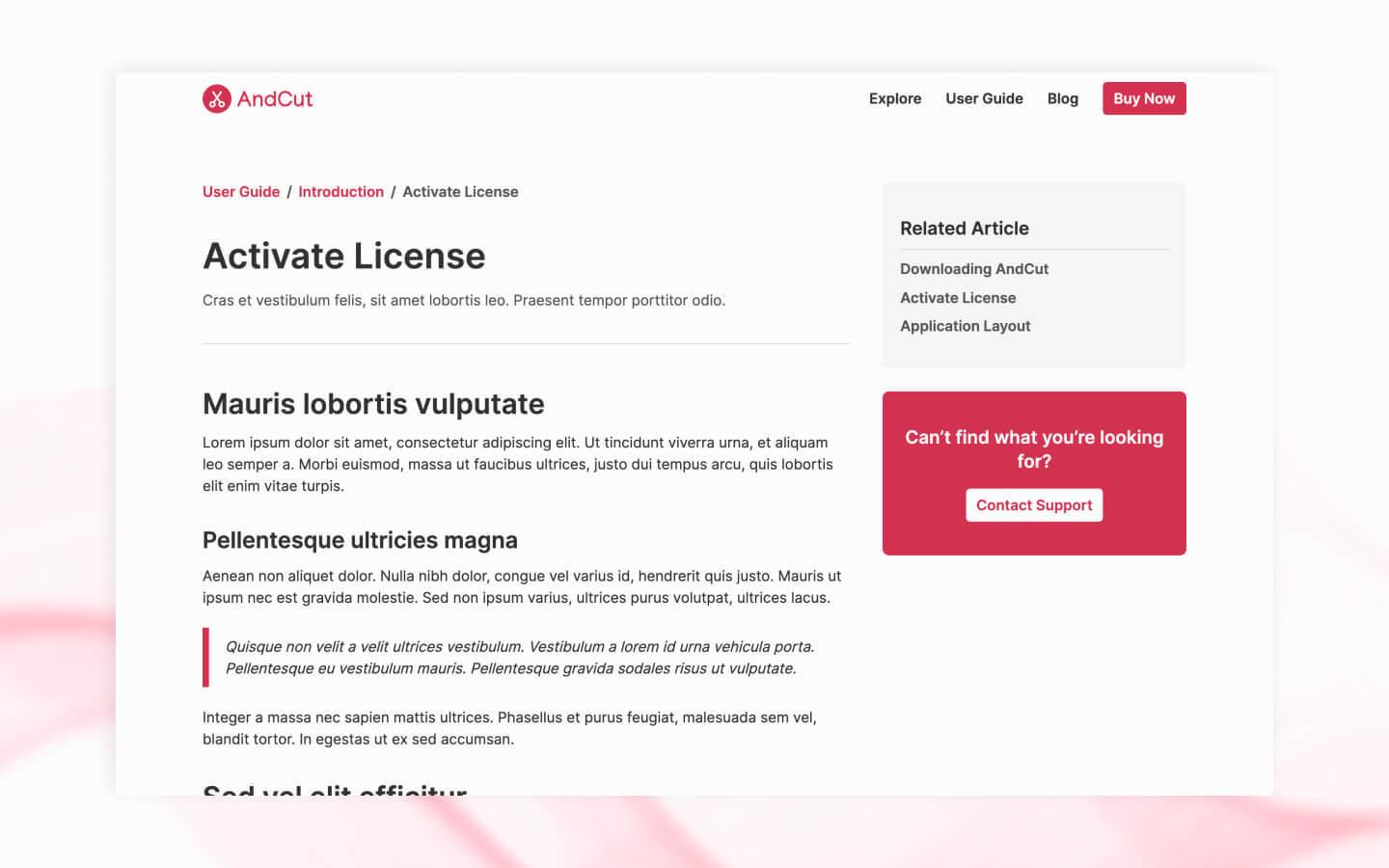
Task: Open the Downloading AndCut related article
Action: (974, 269)
